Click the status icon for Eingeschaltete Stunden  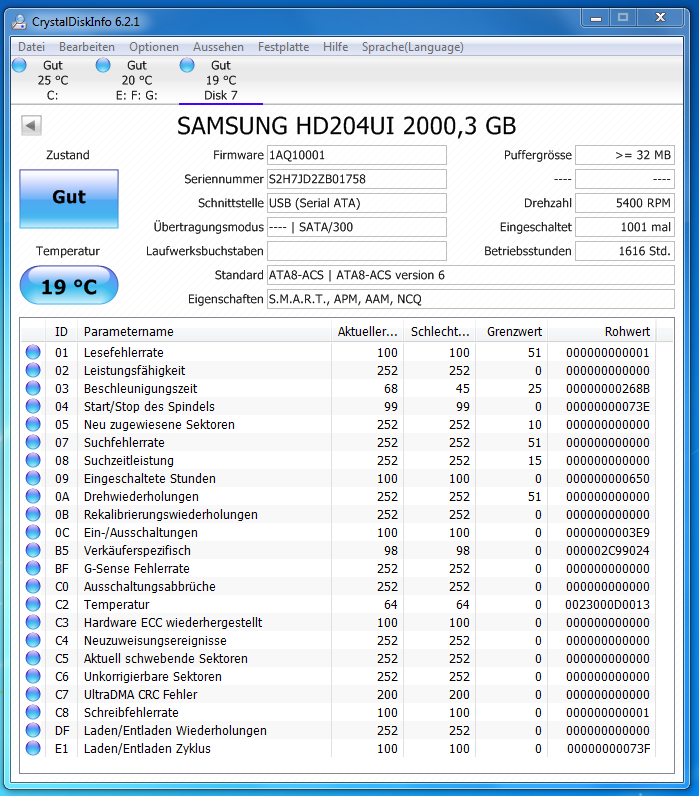click(x=33, y=478)
